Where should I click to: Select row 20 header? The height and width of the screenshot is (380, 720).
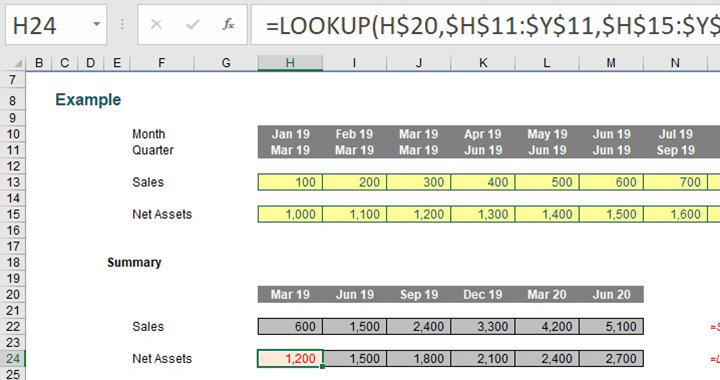13,295
